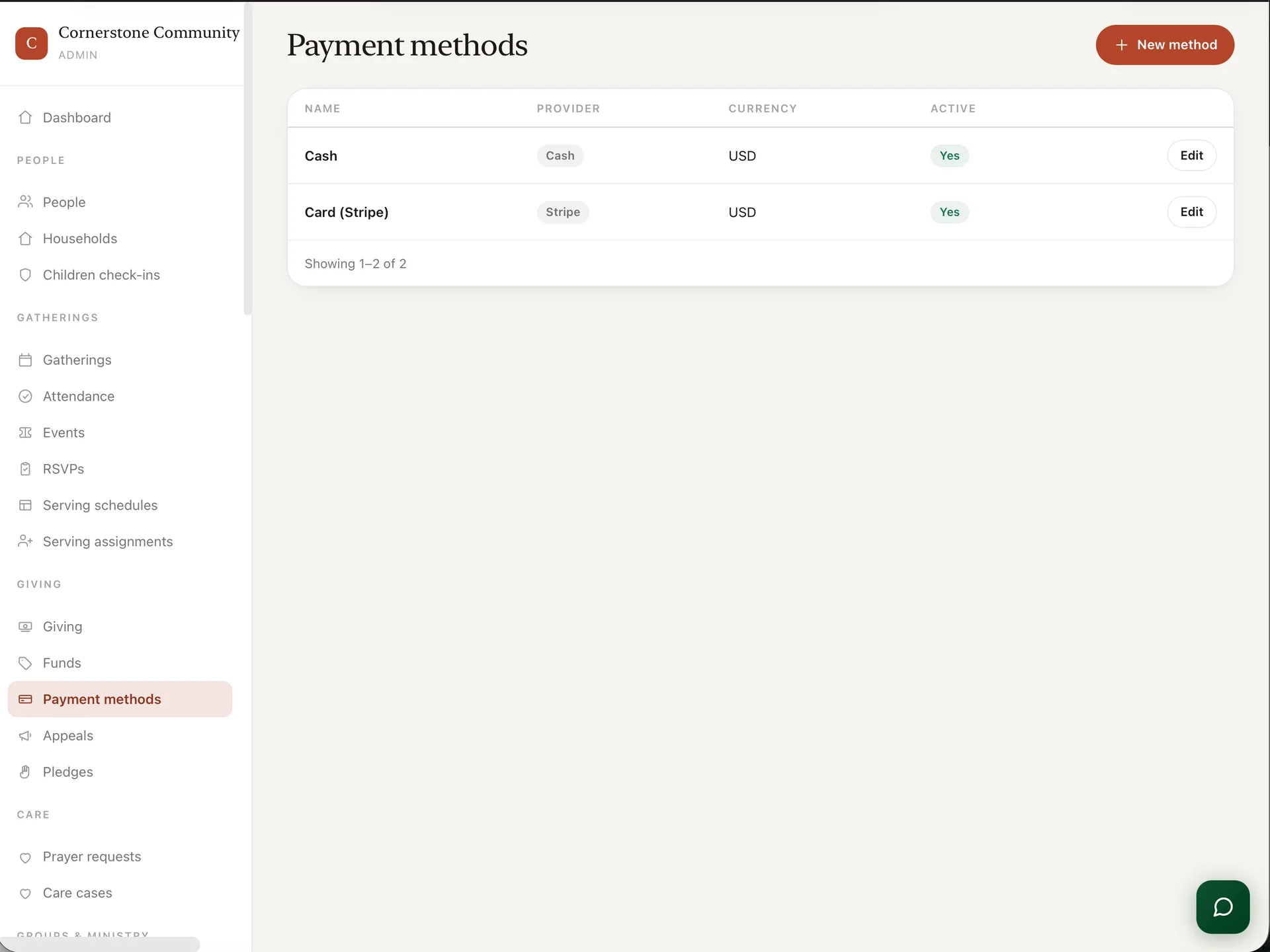Click the Yes badge in Cash row

949,155
